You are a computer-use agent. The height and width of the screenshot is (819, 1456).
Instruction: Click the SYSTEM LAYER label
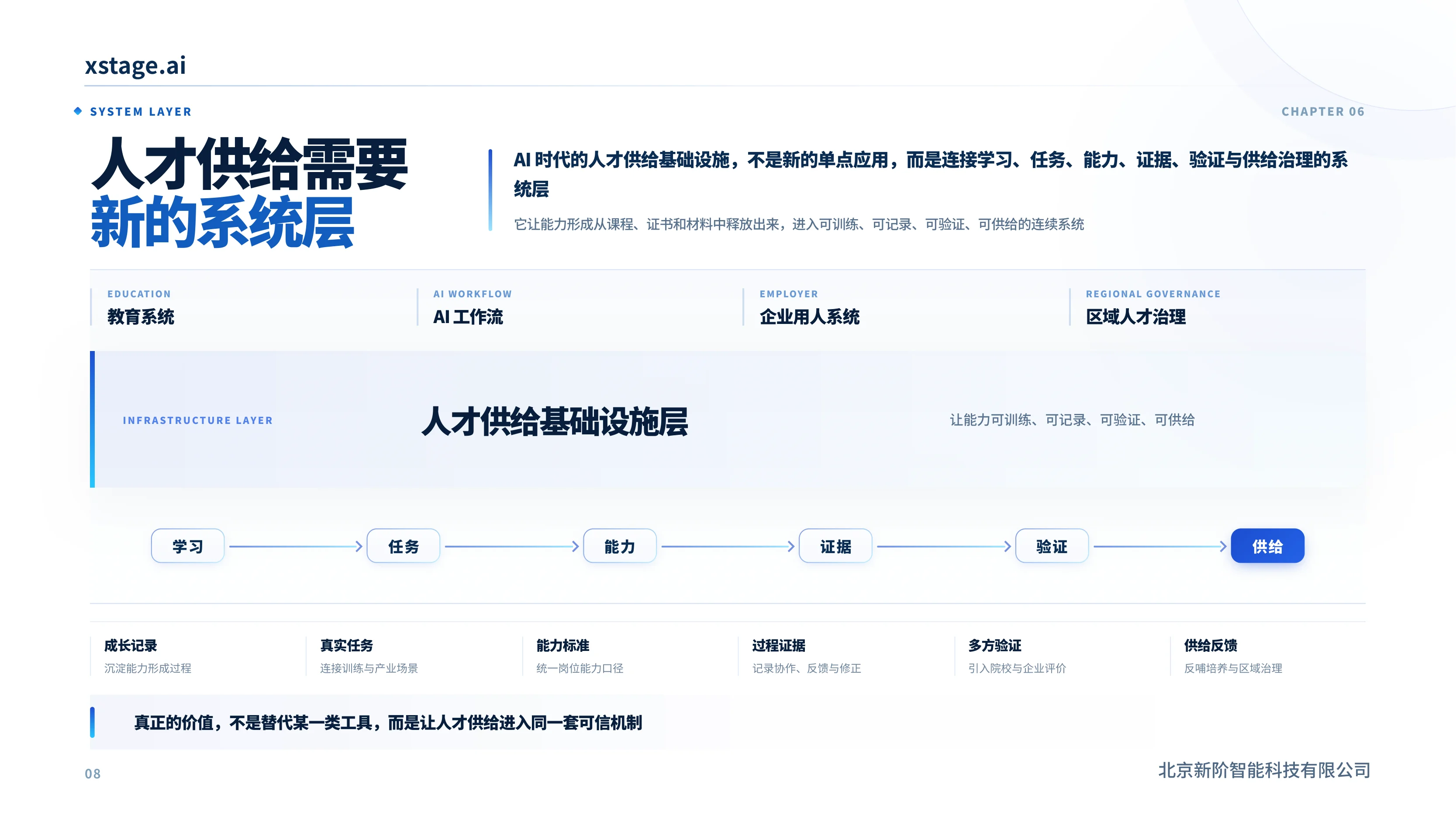point(141,112)
